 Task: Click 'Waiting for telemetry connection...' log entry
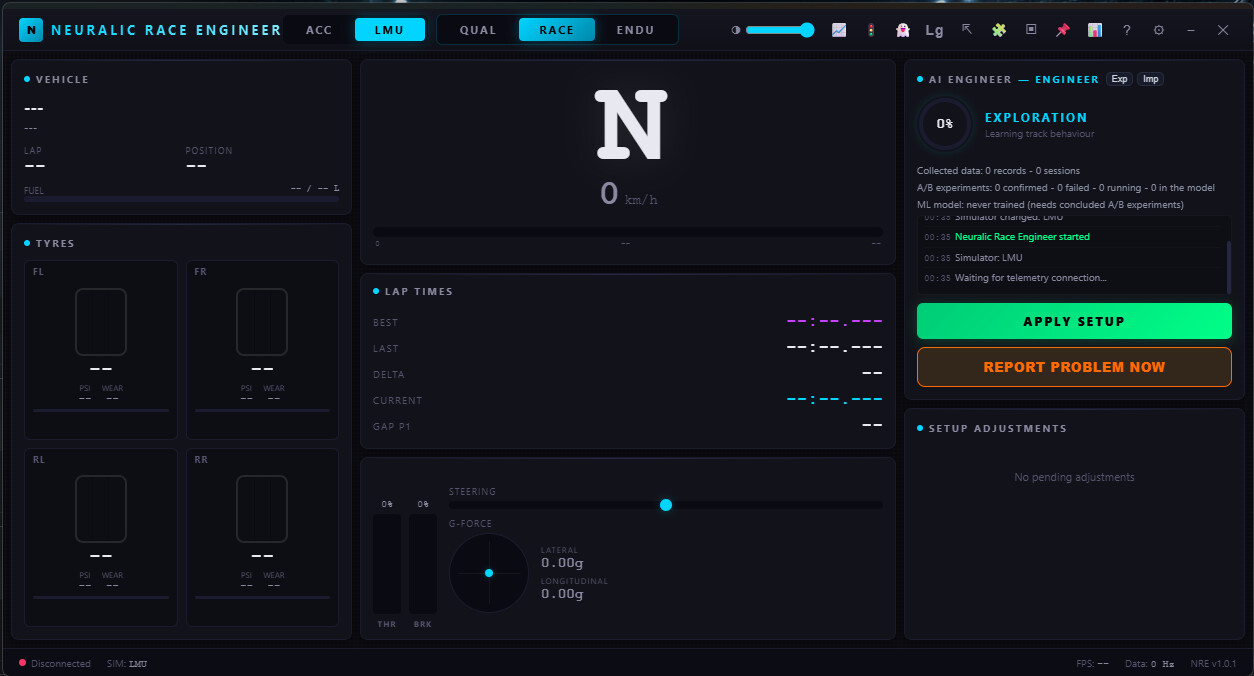click(x=1031, y=278)
